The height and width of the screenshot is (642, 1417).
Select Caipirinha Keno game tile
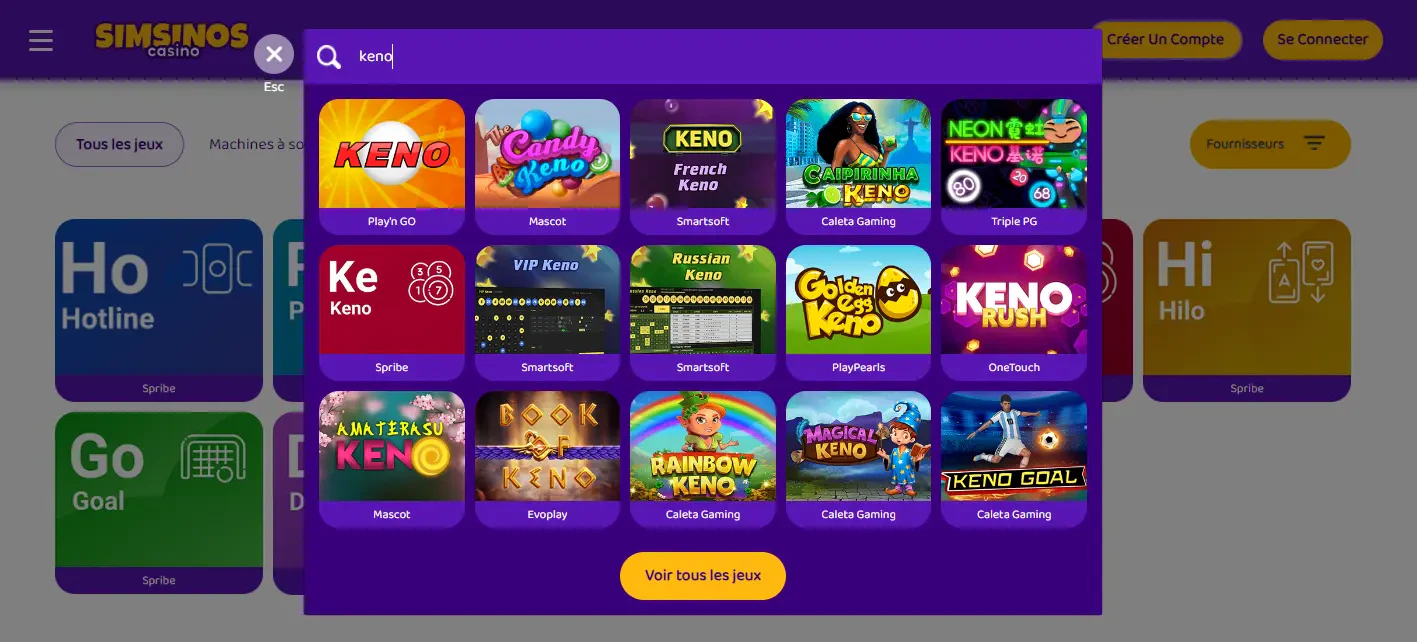point(858,166)
